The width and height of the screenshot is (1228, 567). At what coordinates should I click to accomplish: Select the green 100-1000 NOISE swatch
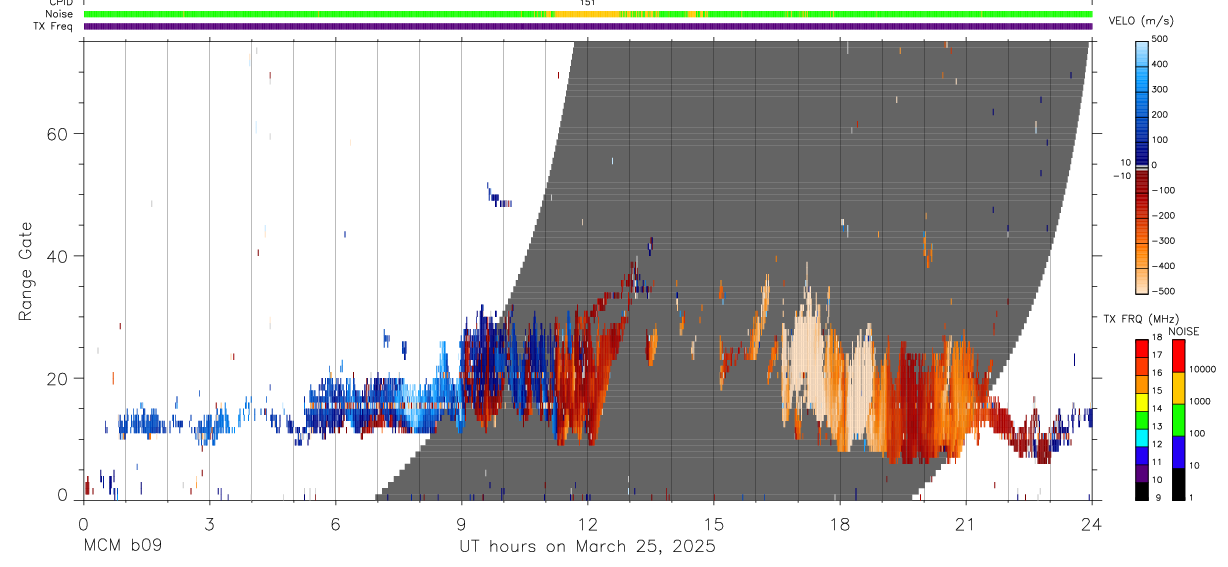pos(1178,419)
